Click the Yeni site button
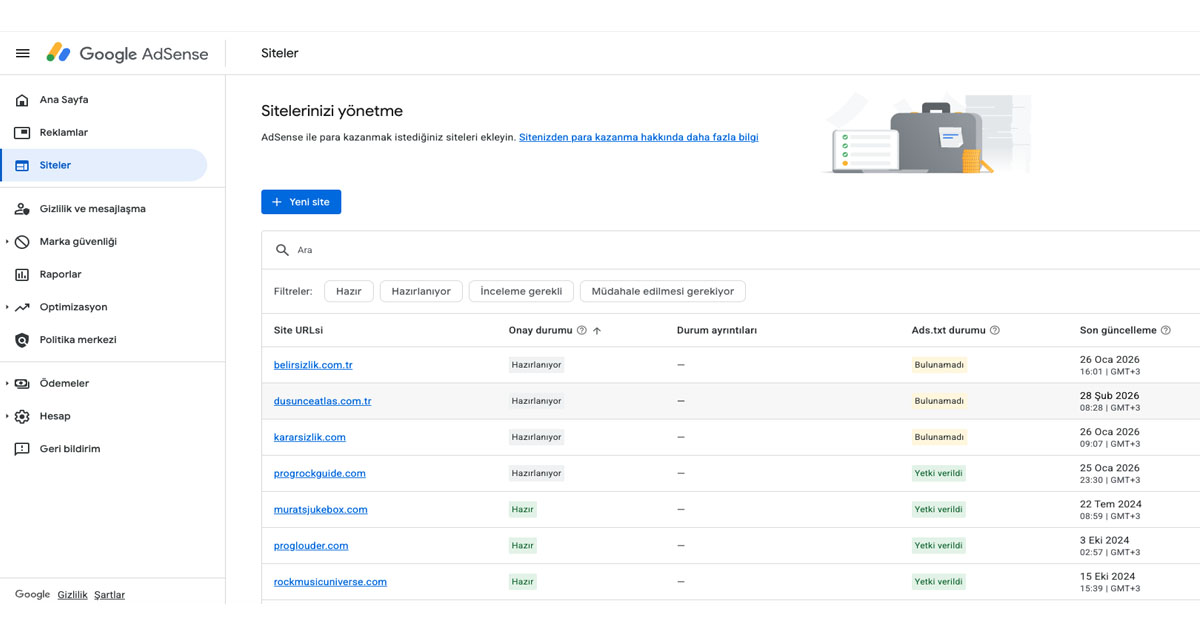 click(x=301, y=201)
